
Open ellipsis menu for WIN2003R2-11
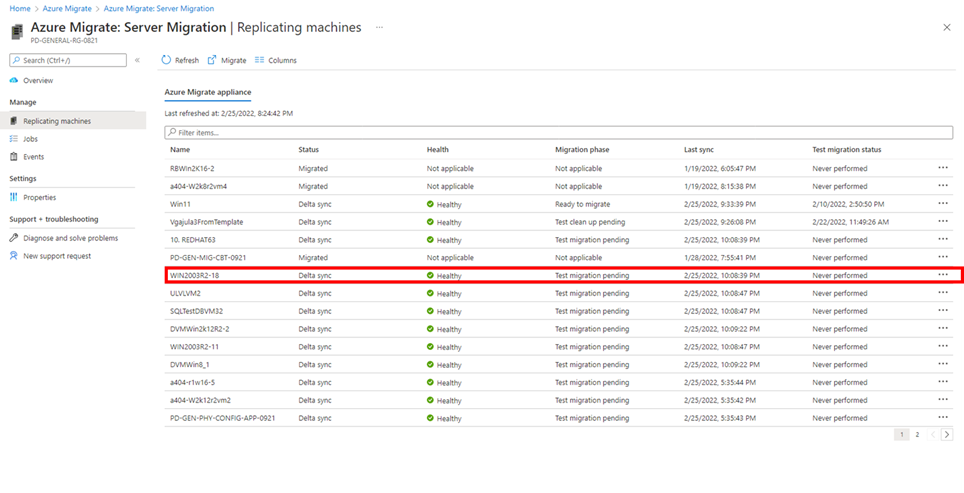[943, 346]
